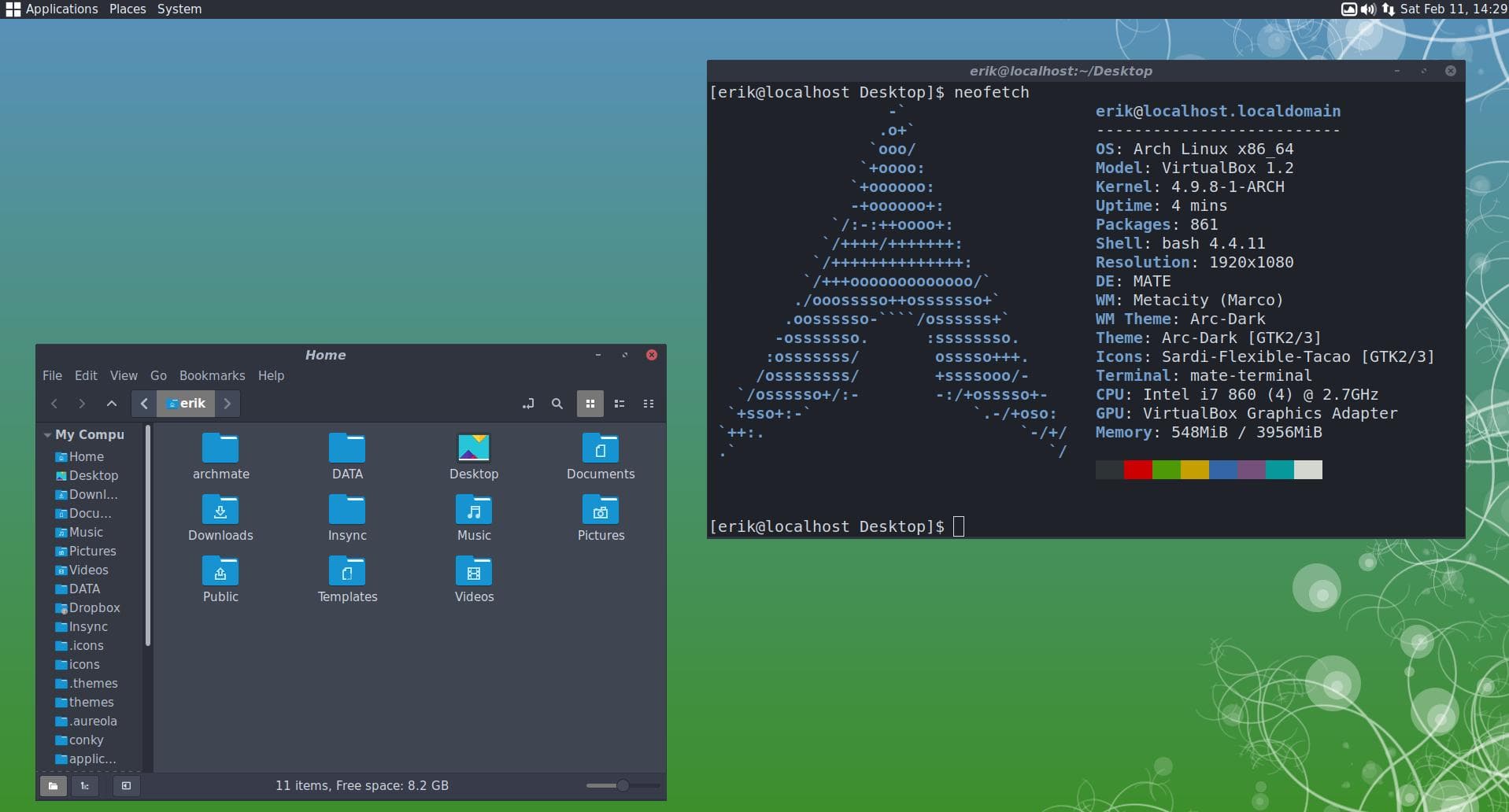Open search in the file manager toolbar
1509x812 pixels.
[557, 404]
